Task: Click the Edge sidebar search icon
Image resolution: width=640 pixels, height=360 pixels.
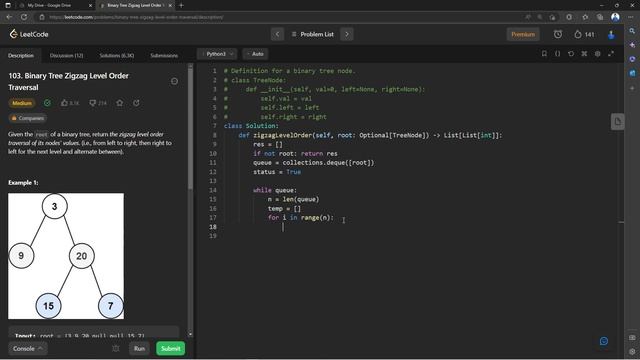Action: [x=632, y=31]
